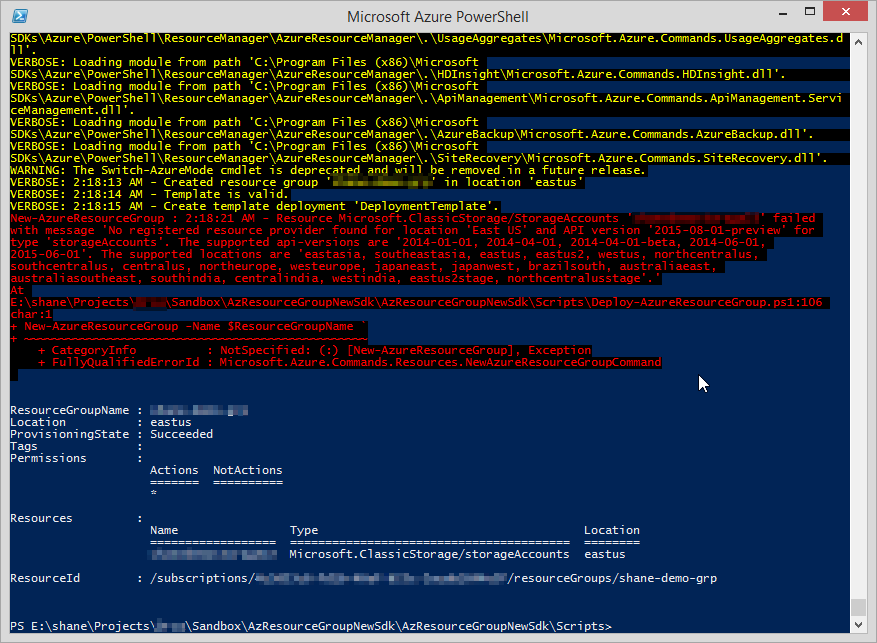Close the Microsoft Azure PowerShell window
The image size is (877, 643).
(x=845, y=12)
